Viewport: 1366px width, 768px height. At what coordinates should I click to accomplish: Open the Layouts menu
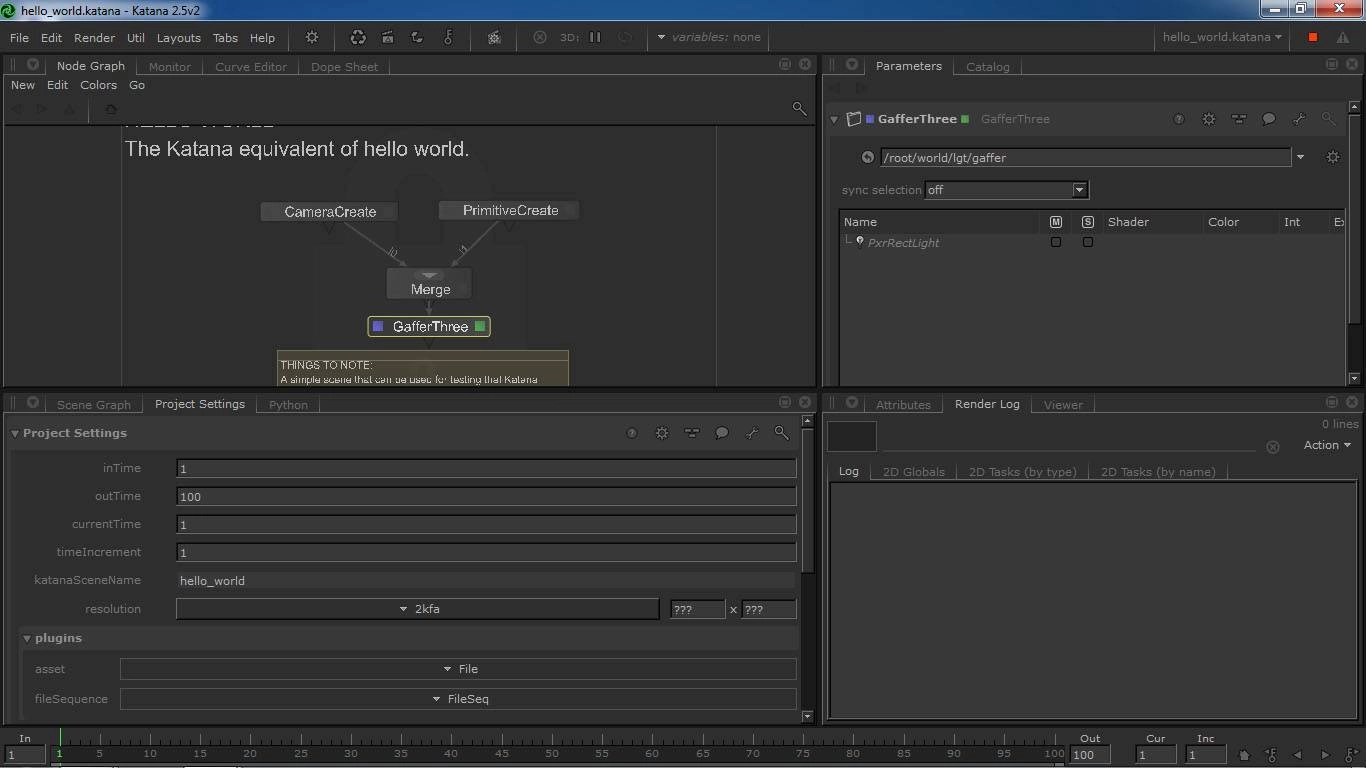tap(179, 38)
